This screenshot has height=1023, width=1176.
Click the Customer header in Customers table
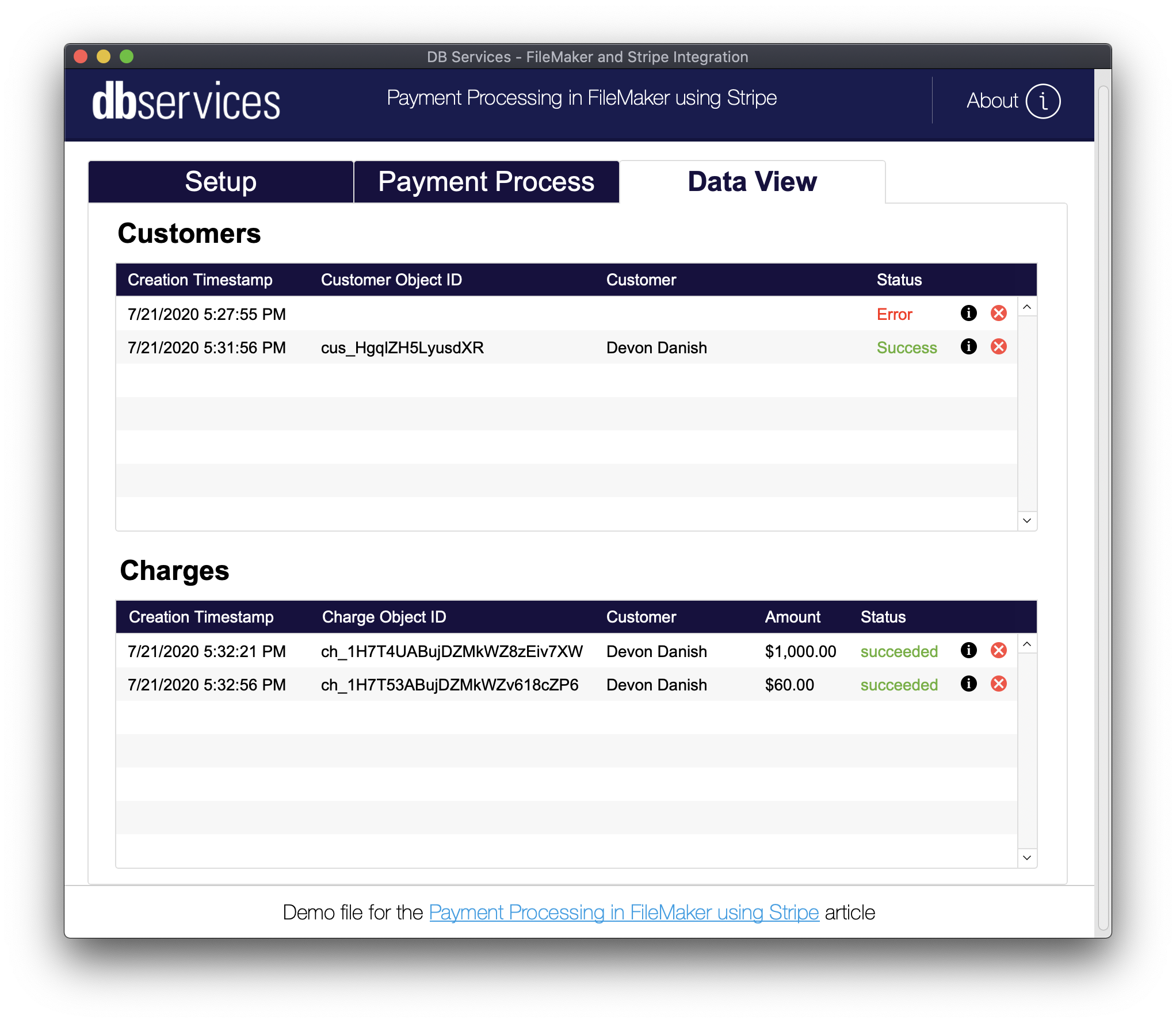(641, 280)
